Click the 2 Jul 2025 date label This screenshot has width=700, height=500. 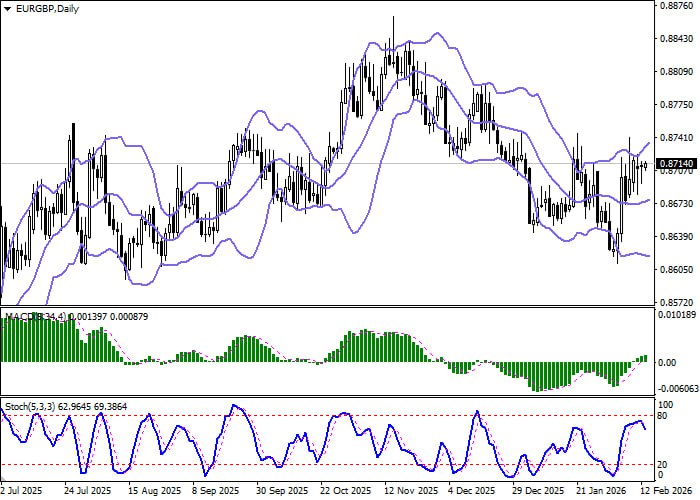21,492
